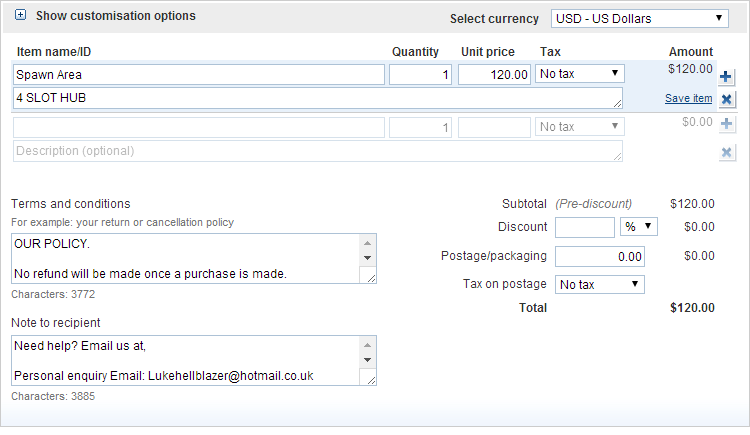
Task: Open the Select currency dropdown
Action: pyautogui.click(x=640, y=19)
